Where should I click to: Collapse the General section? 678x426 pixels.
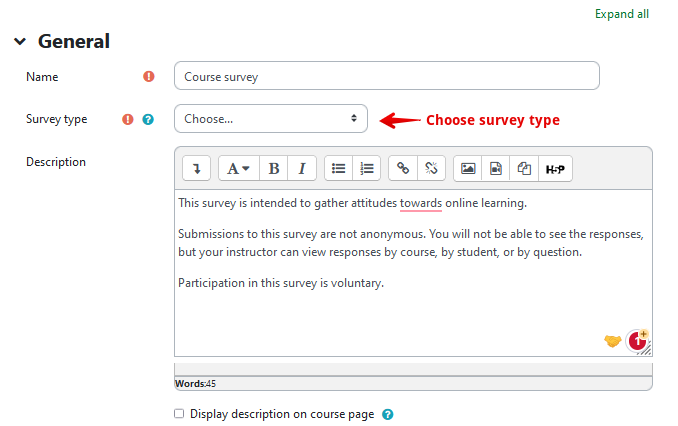20,42
